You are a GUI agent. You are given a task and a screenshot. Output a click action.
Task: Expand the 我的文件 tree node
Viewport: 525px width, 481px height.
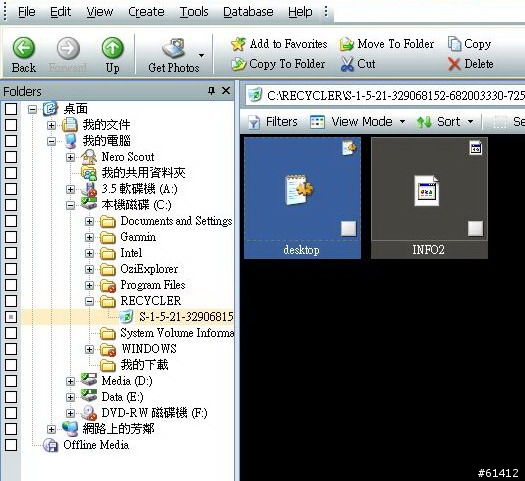click(x=51, y=125)
